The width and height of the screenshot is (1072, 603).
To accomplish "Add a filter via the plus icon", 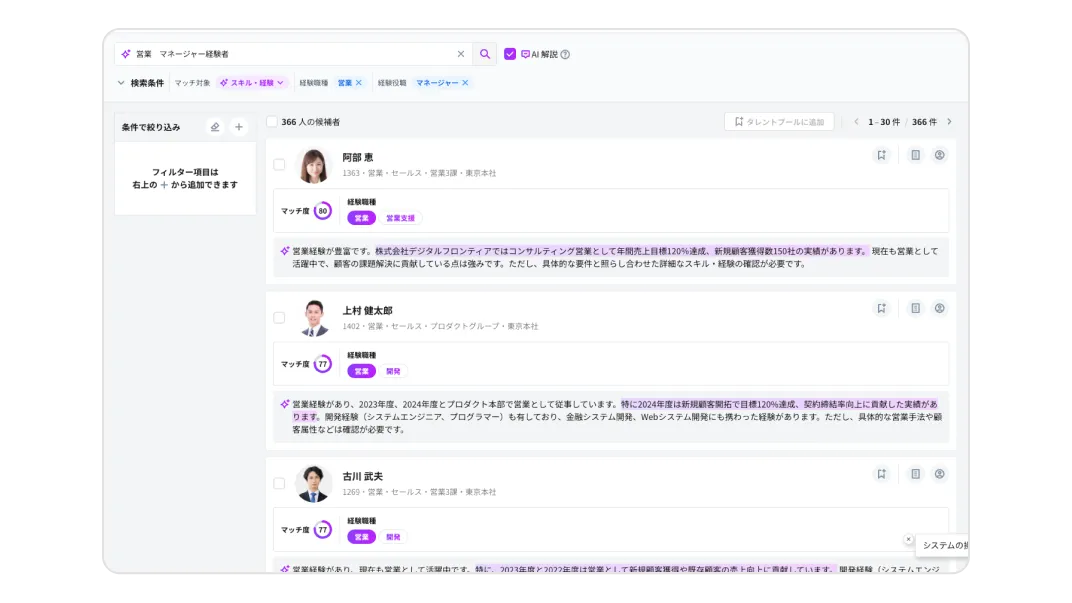I will coord(238,126).
